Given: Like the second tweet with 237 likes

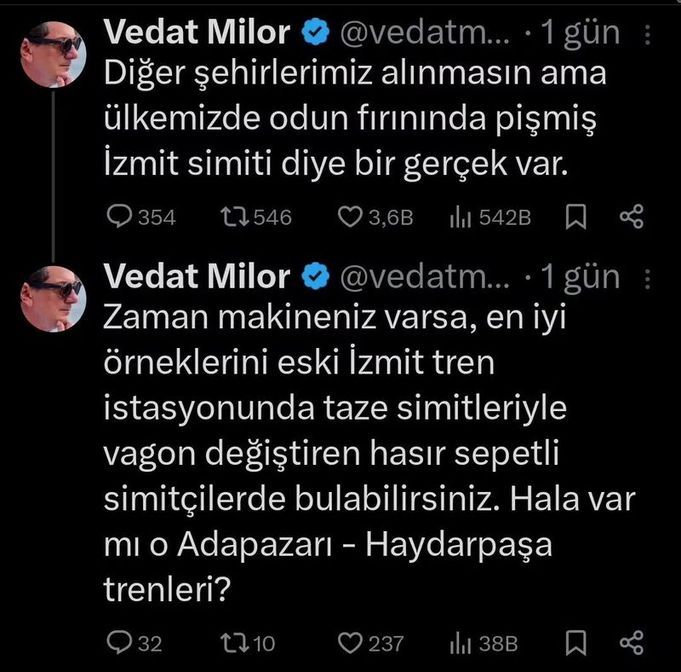Looking at the screenshot, I should [x=349, y=642].
